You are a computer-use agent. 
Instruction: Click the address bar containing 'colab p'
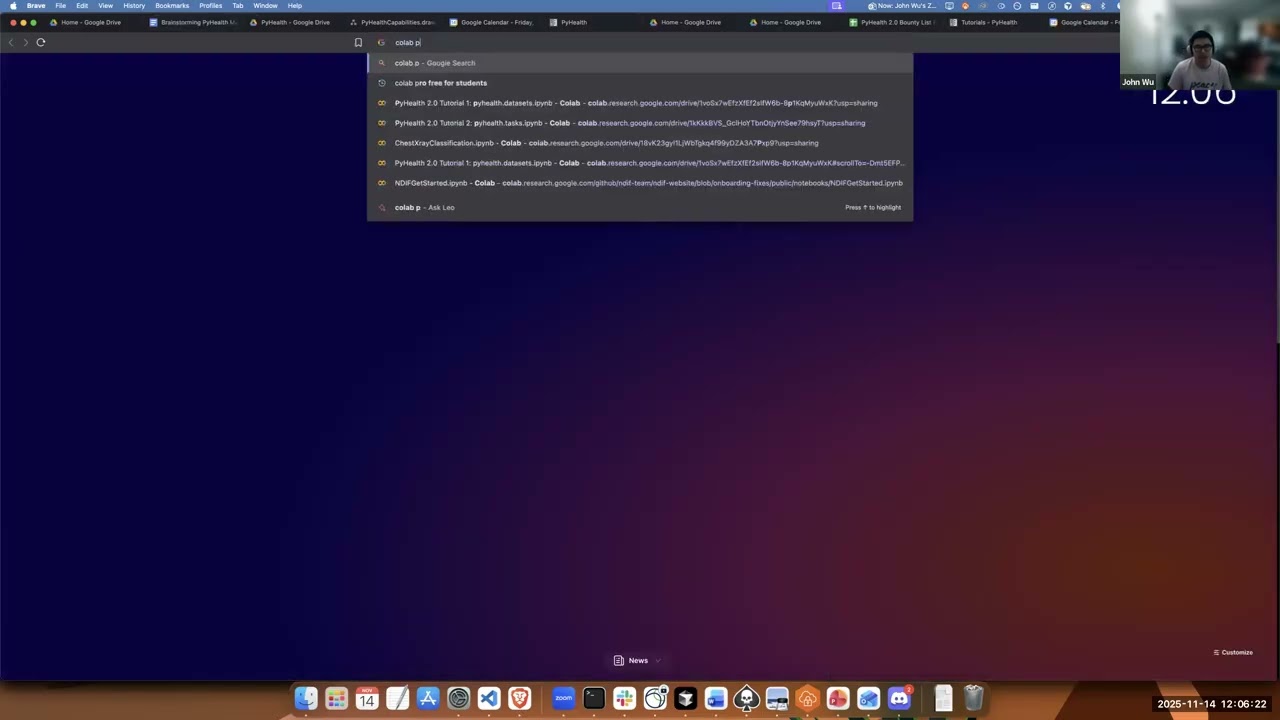click(x=640, y=42)
